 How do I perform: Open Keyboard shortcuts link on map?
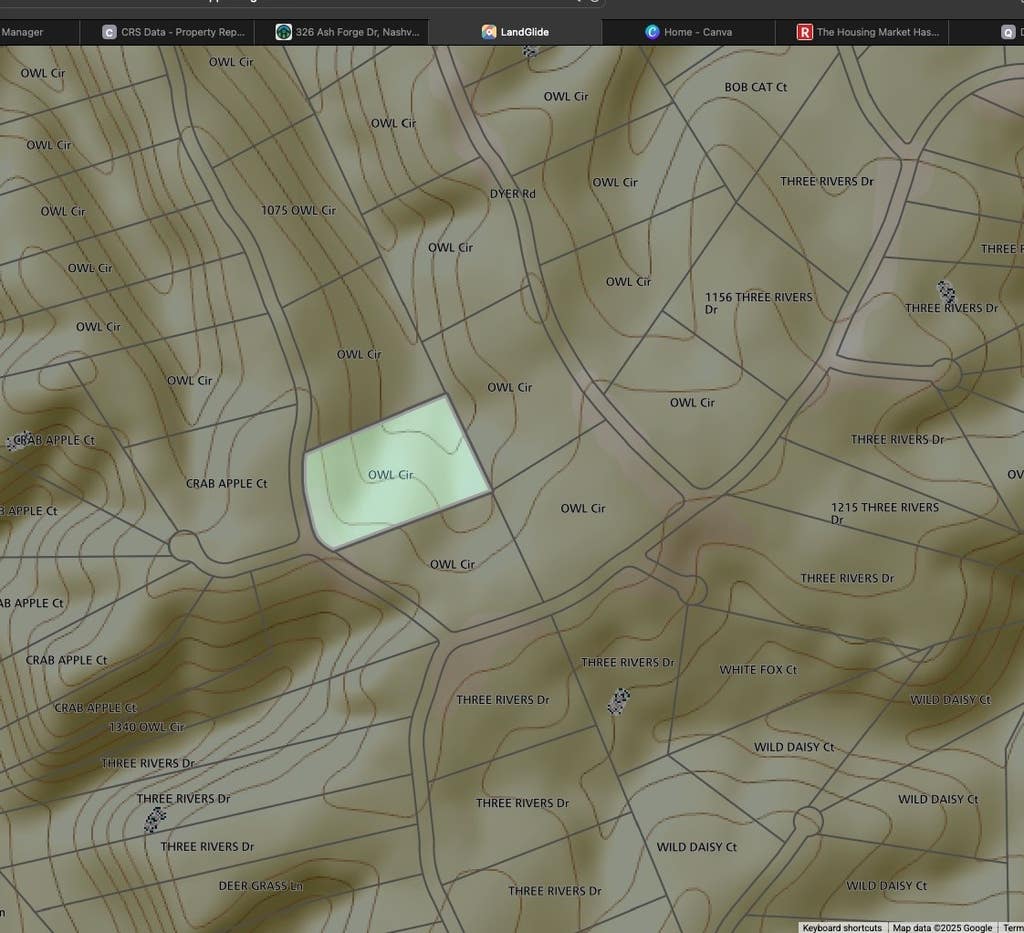(842, 927)
